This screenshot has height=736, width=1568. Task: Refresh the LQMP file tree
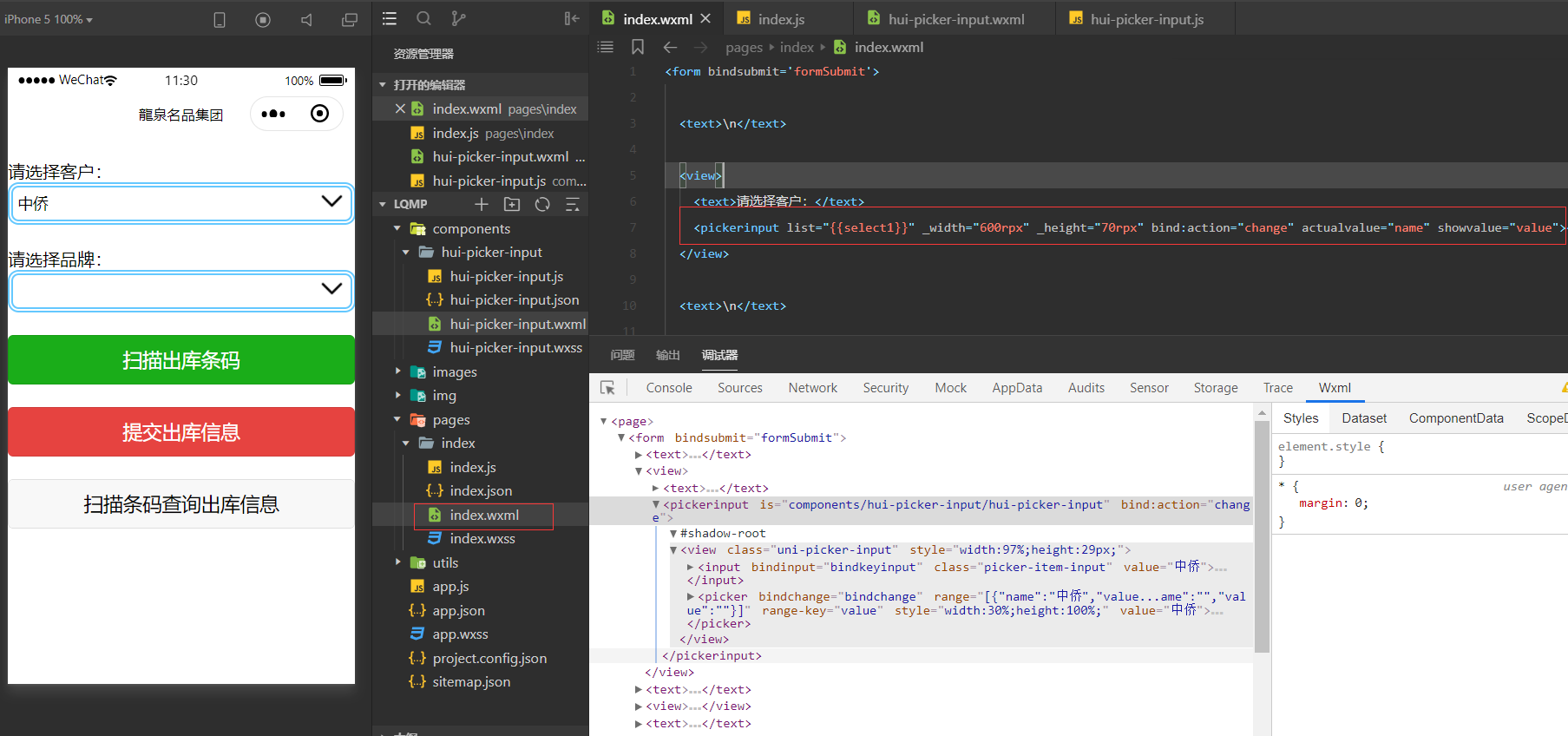(542, 204)
